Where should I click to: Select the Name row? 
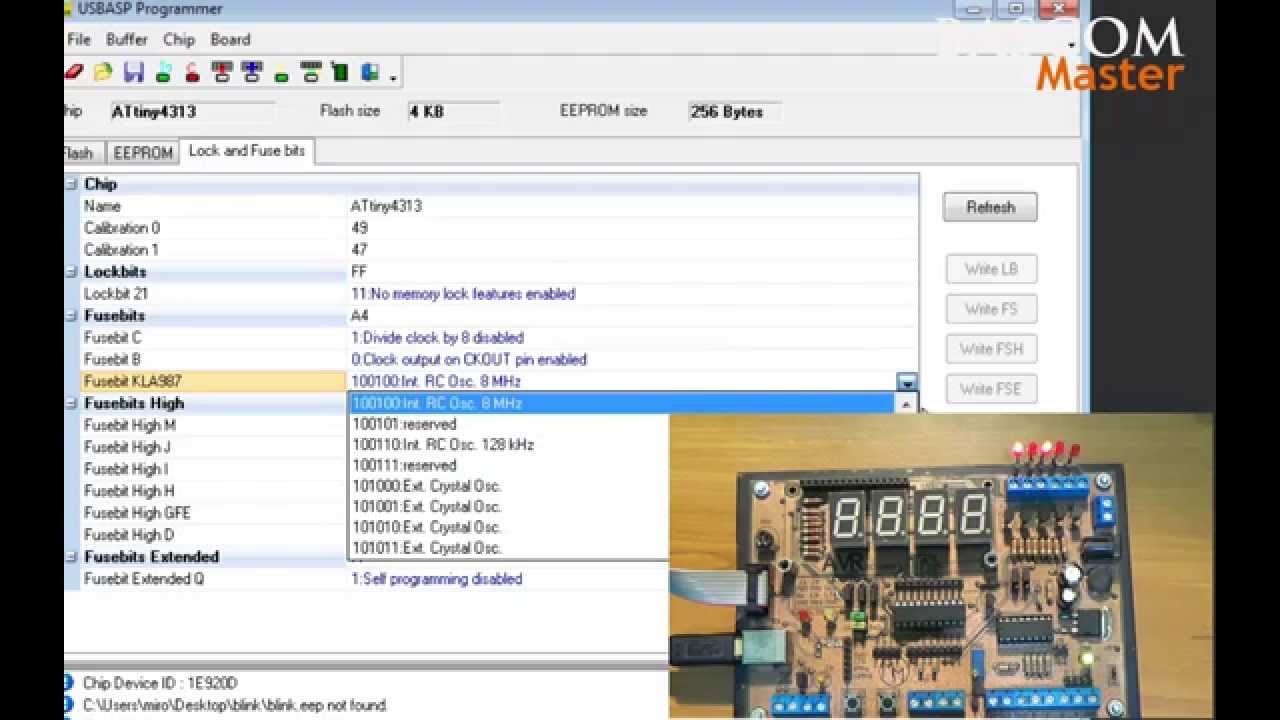pos(498,206)
